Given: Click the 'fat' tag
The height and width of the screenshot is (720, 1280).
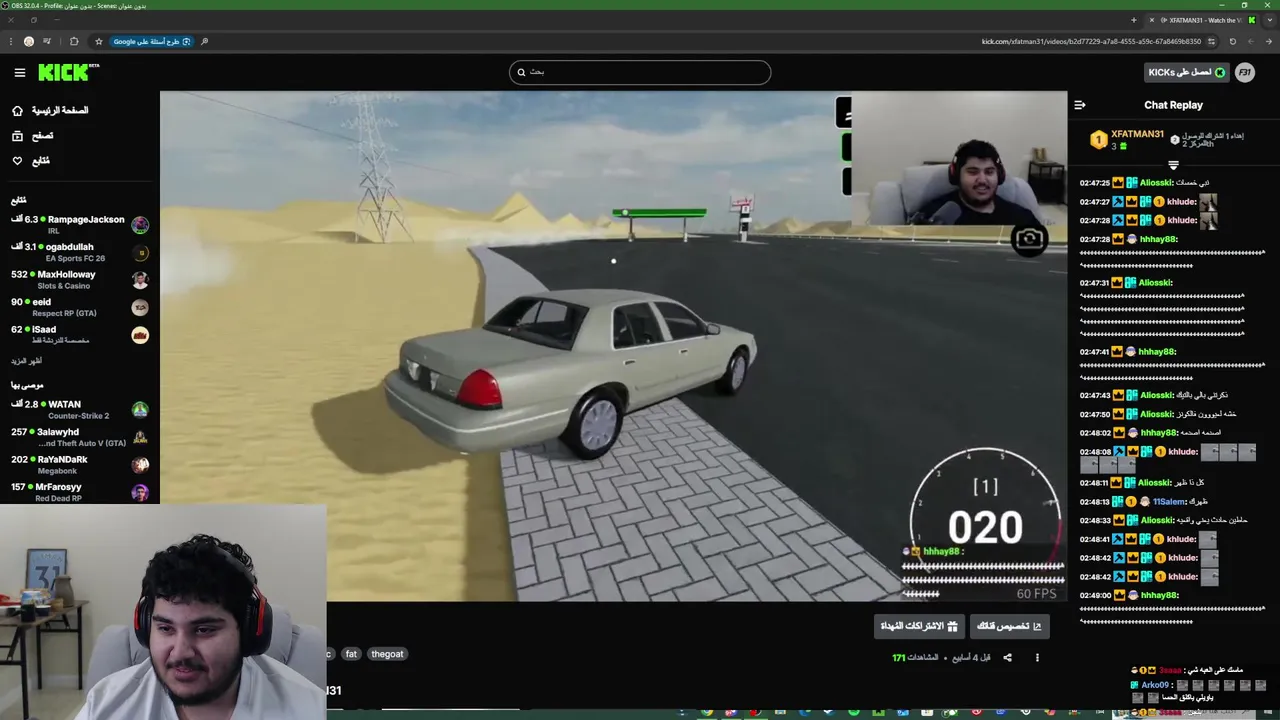Looking at the screenshot, I should (x=351, y=654).
